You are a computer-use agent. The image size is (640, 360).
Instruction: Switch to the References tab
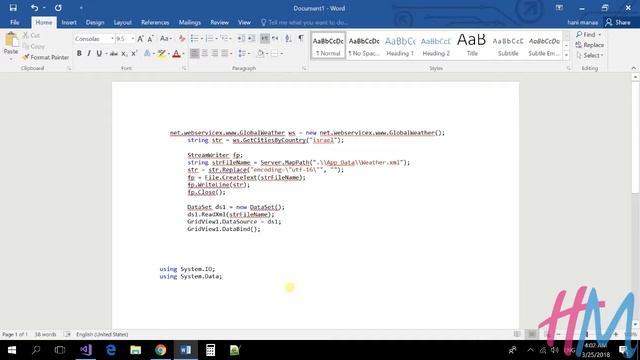tap(155, 22)
